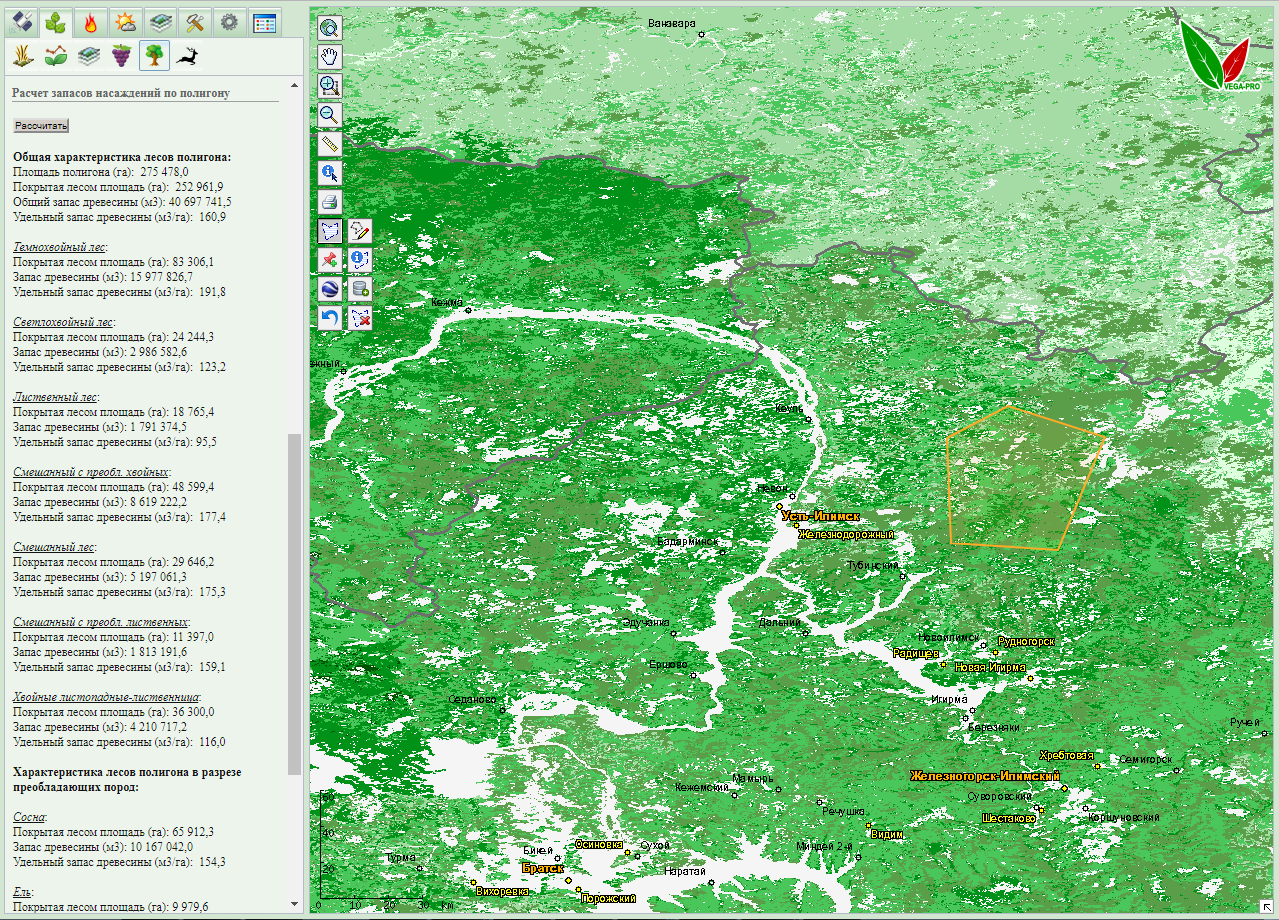Open the satellite data tab
This screenshot has width=1279, height=920.
point(22,22)
